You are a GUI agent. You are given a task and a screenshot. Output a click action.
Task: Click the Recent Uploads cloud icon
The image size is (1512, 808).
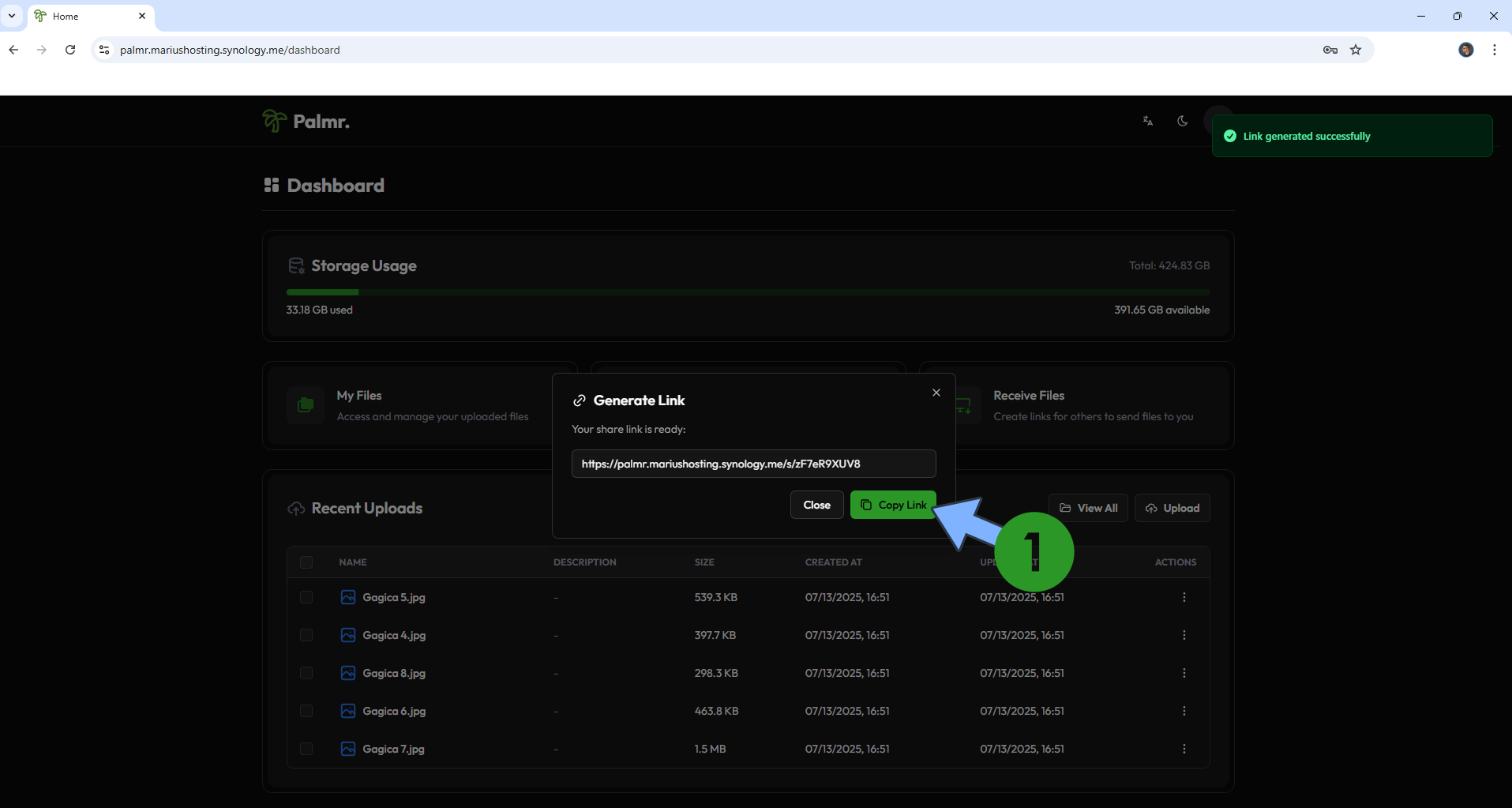coord(296,509)
